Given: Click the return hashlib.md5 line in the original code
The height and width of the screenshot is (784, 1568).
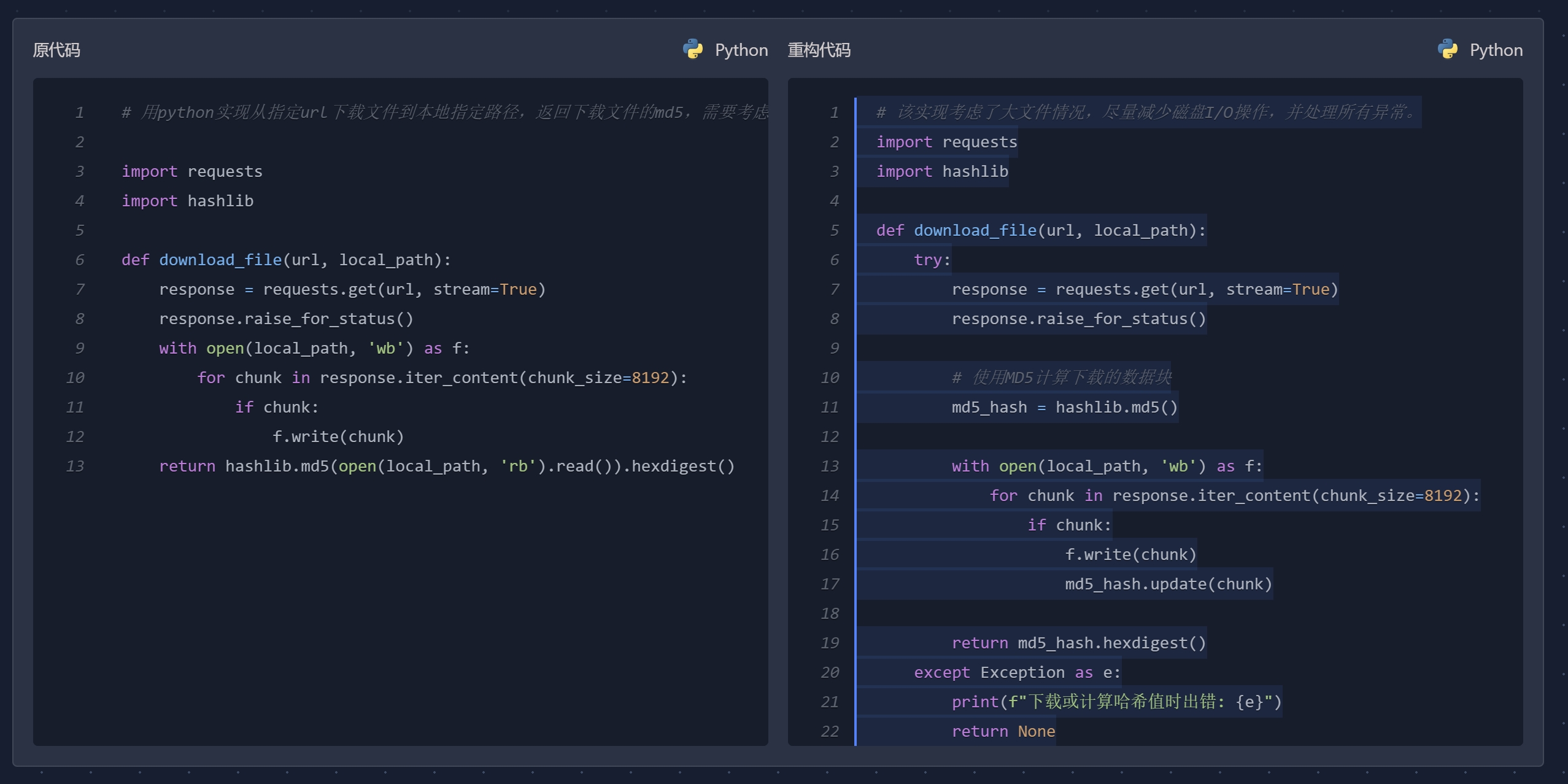Looking at the screenshot, I should click(x=447, y=466).
